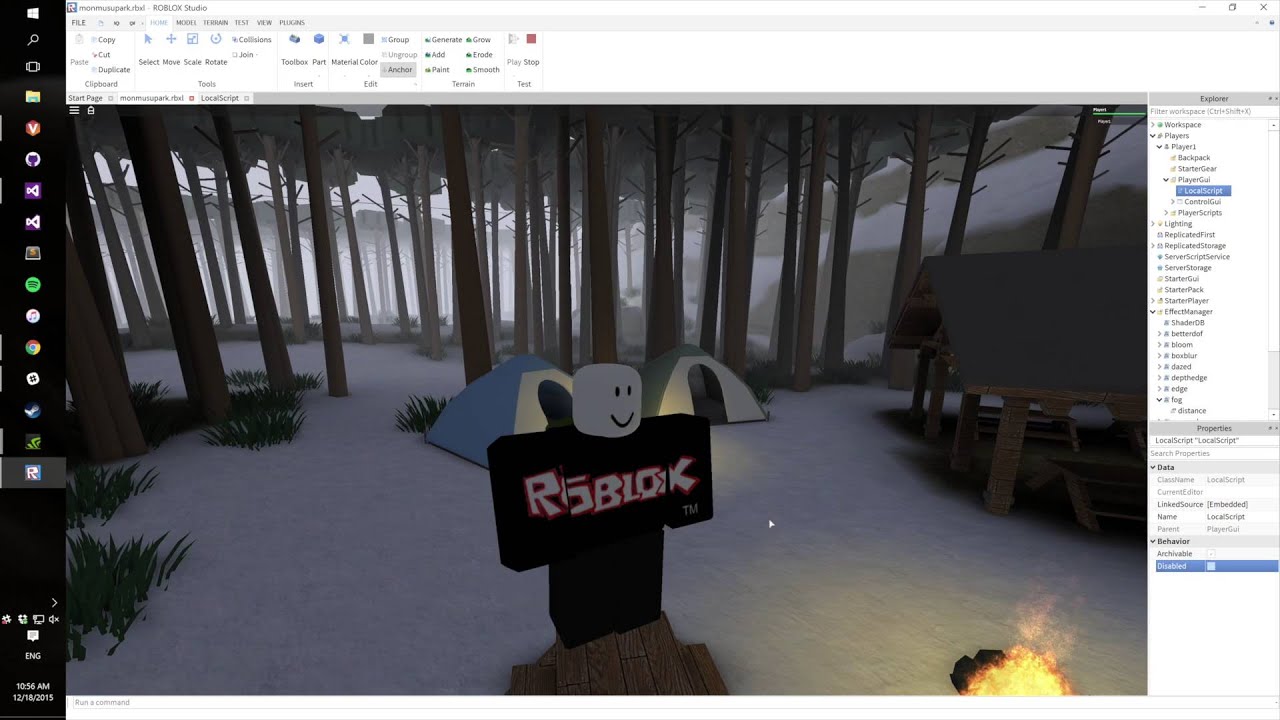The width and height of the screenshot is (1280, 720).
Task: Select Backpack in Explorer
Action: click(x=1194, y=158)
